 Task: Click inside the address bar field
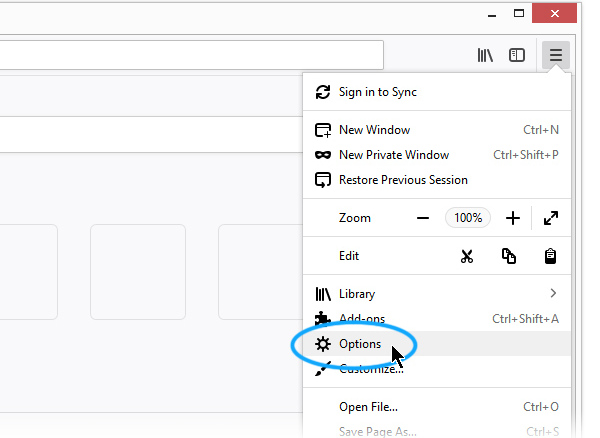191,55
